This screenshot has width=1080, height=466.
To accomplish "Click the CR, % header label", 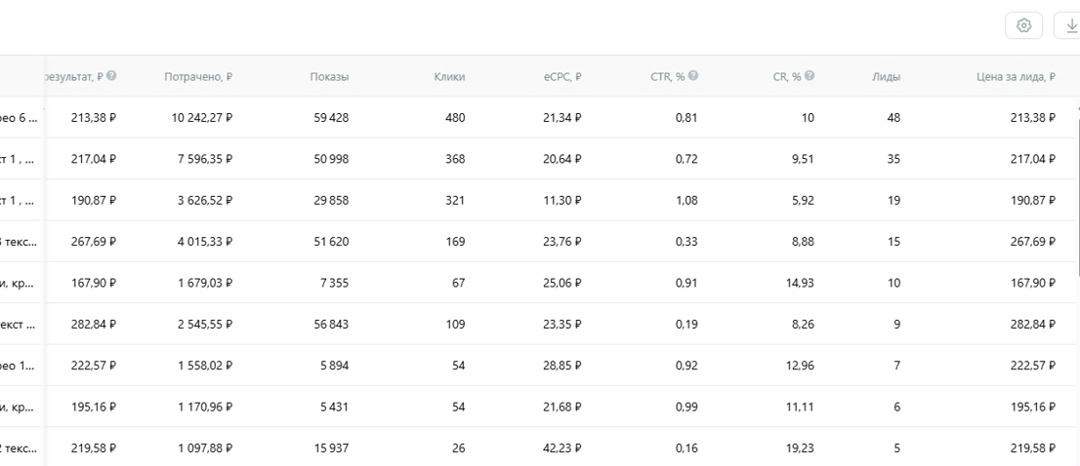I will coord(787,77).
